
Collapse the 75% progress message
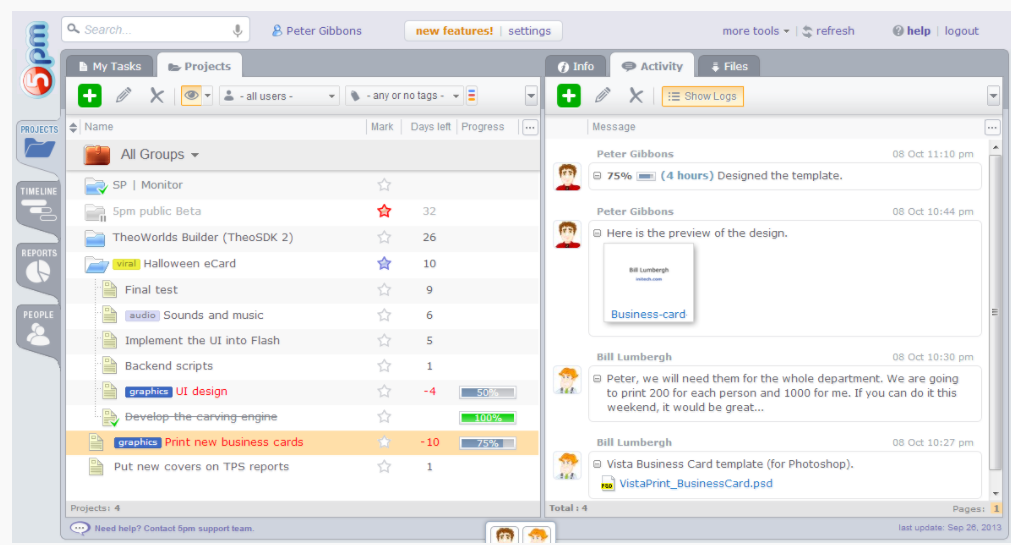[x=597, y=176]
